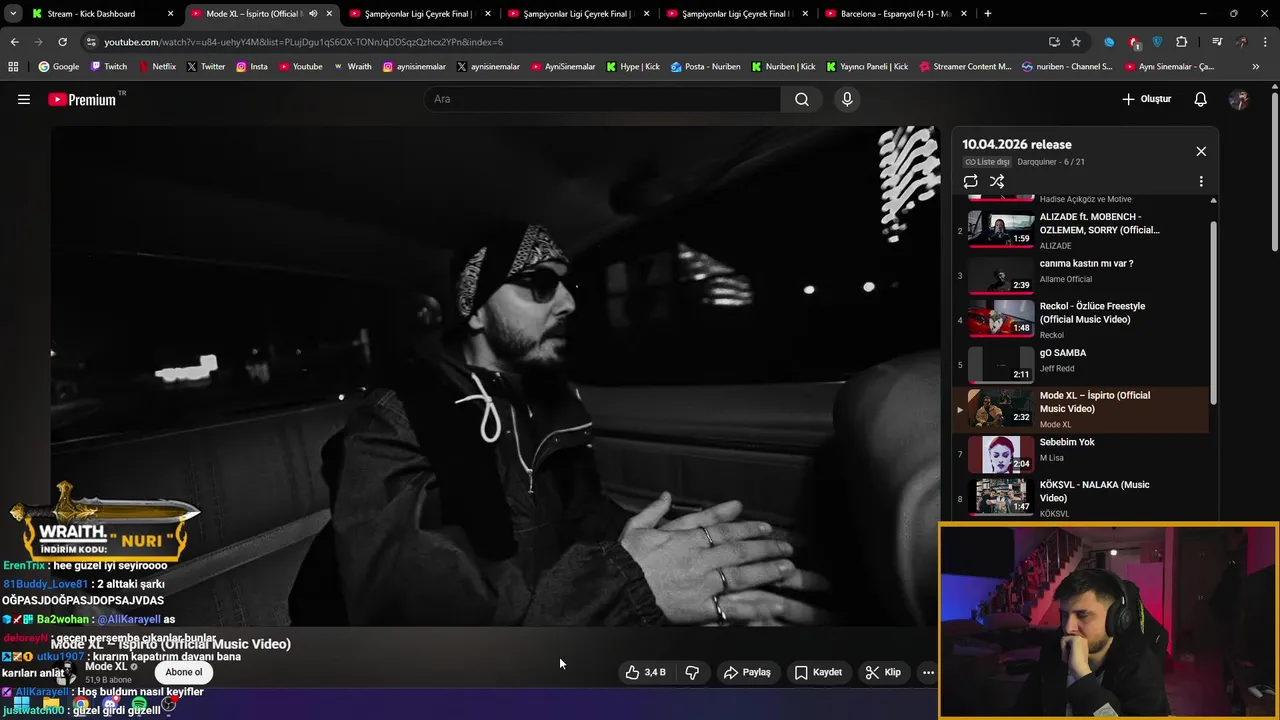1280x720 pixels.
Task: Open a new browser tab
Action: click(x=988, y=14)
